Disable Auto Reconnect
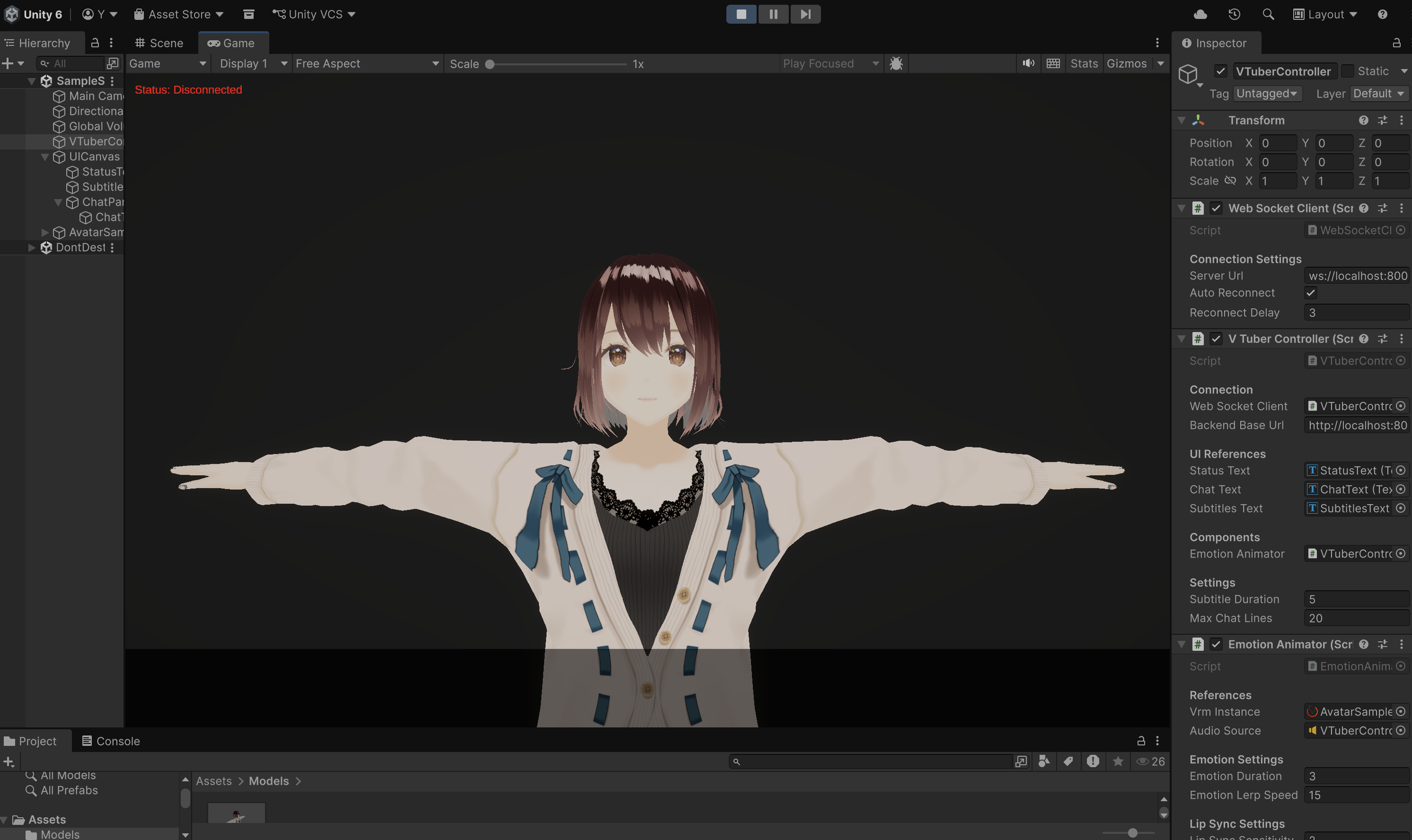 (x=1311, y=292)
